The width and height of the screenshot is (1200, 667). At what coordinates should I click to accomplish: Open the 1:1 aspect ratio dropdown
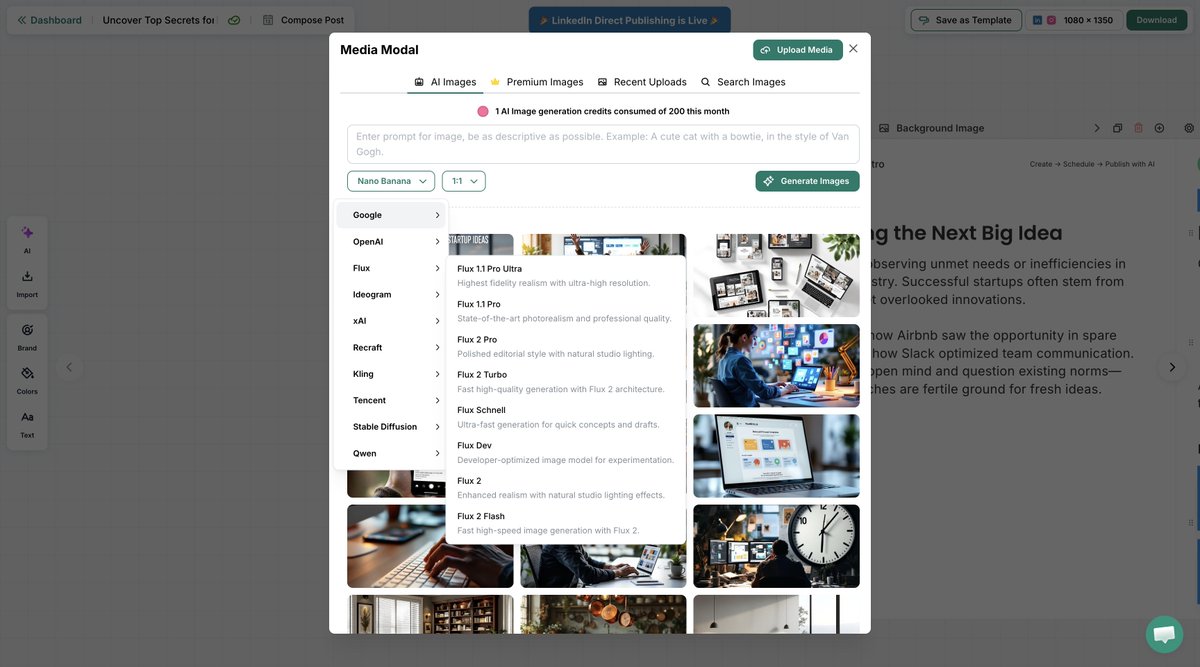point(464,181)
